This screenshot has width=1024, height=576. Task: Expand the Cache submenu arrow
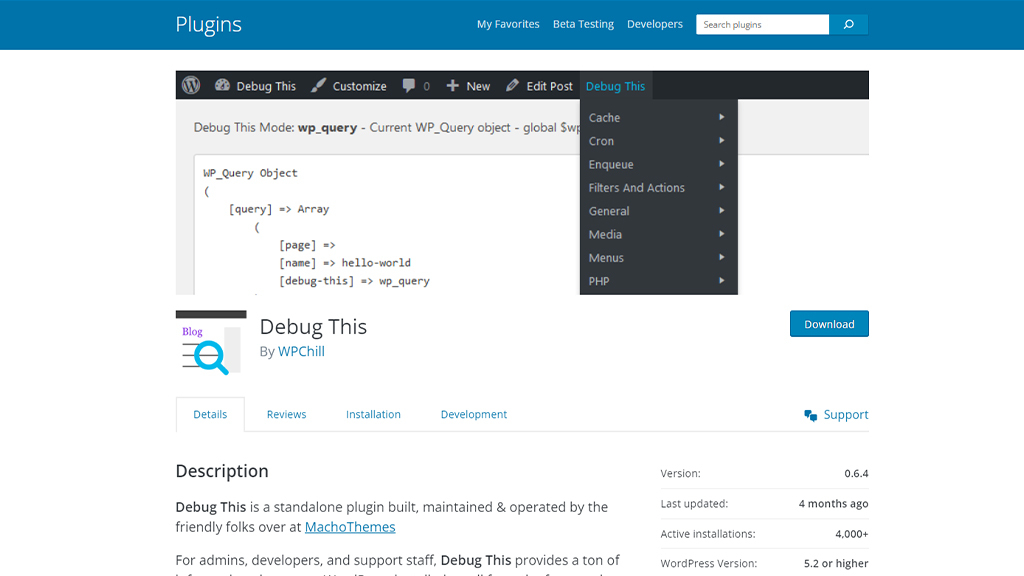(721, 117)
